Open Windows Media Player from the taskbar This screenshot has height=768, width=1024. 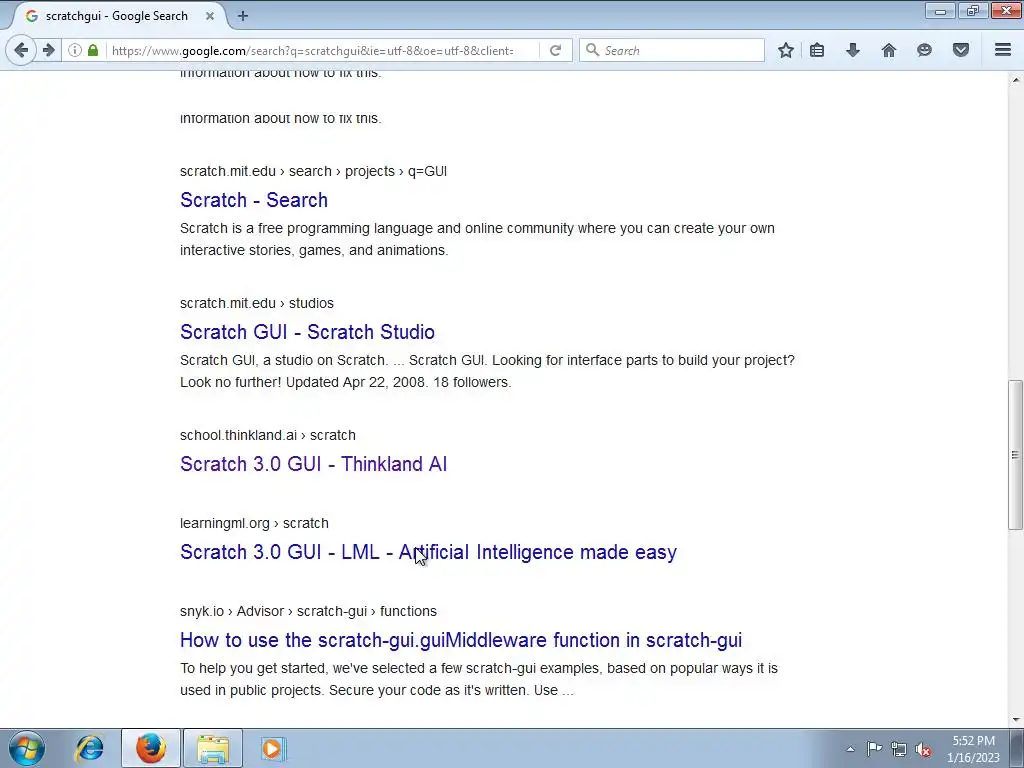pyautogui.click(x=272, y=748)
